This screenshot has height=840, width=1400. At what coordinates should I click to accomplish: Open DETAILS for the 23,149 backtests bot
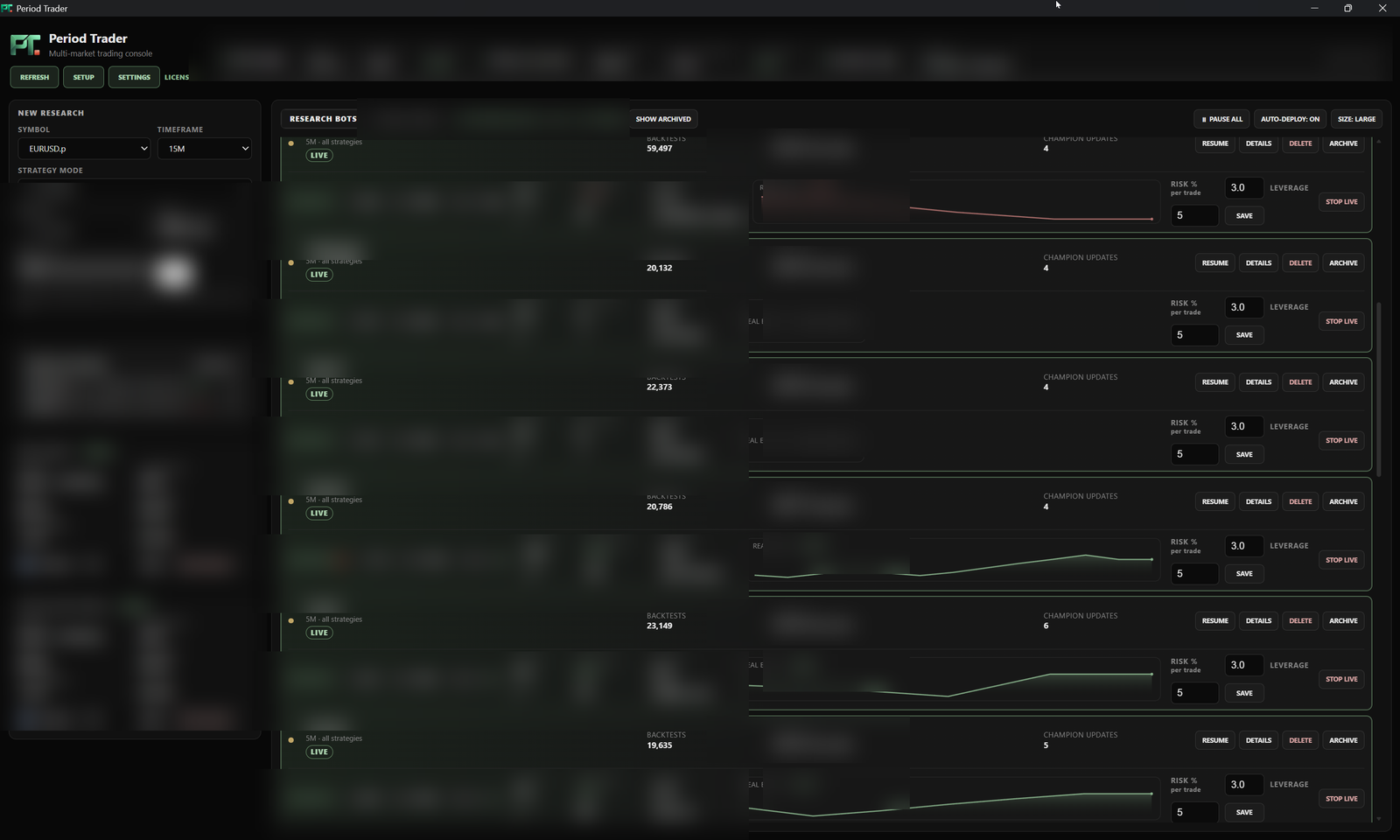pos(1258,621)
